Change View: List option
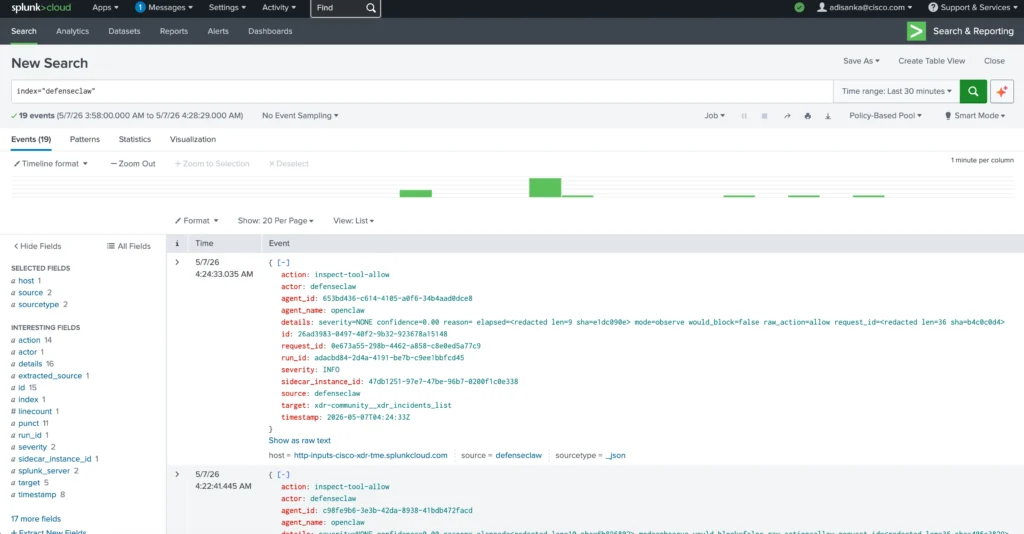Viewport: 1024px width, 534px height. (353, 221)
